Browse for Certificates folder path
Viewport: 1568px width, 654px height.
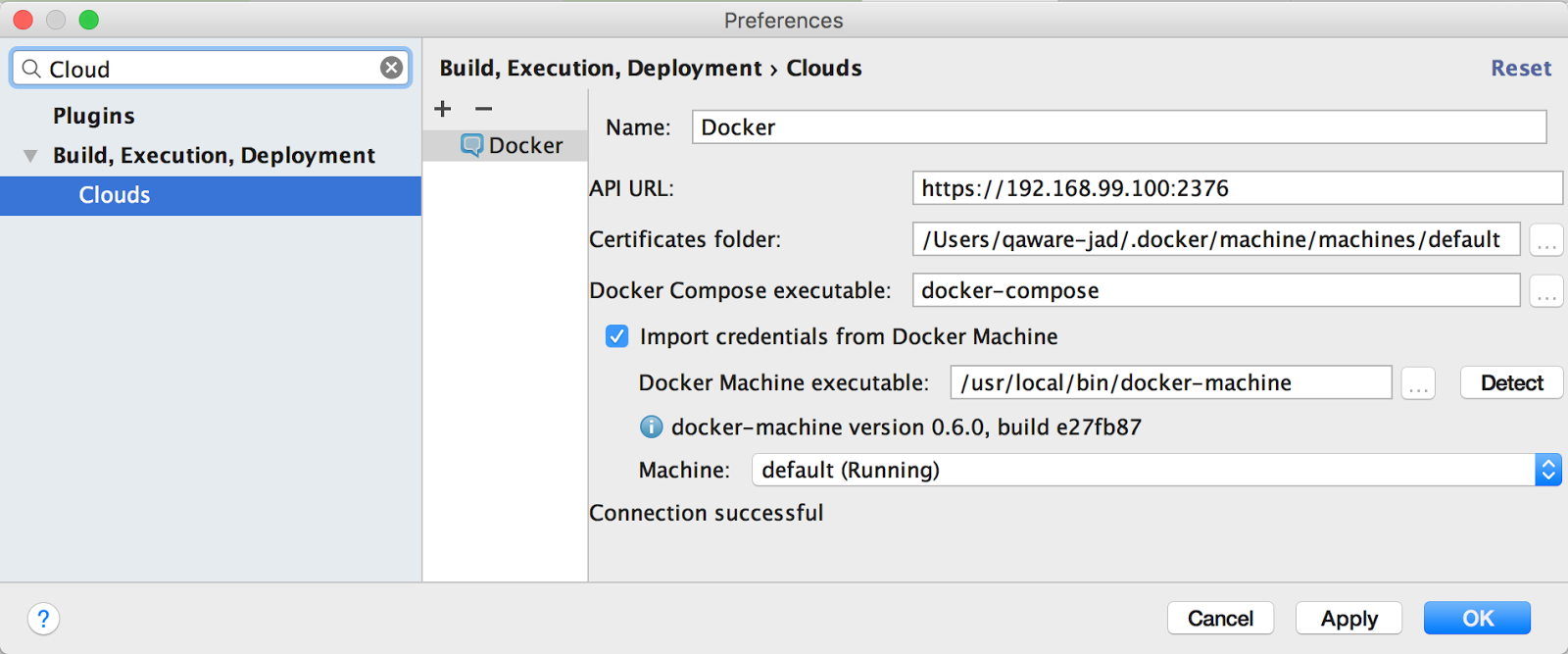pyautogui.click(x=1545, y=240)
